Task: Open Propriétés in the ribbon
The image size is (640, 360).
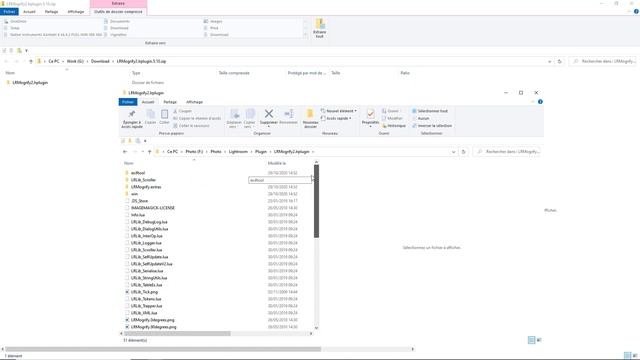Action: (x=370, y=117)
